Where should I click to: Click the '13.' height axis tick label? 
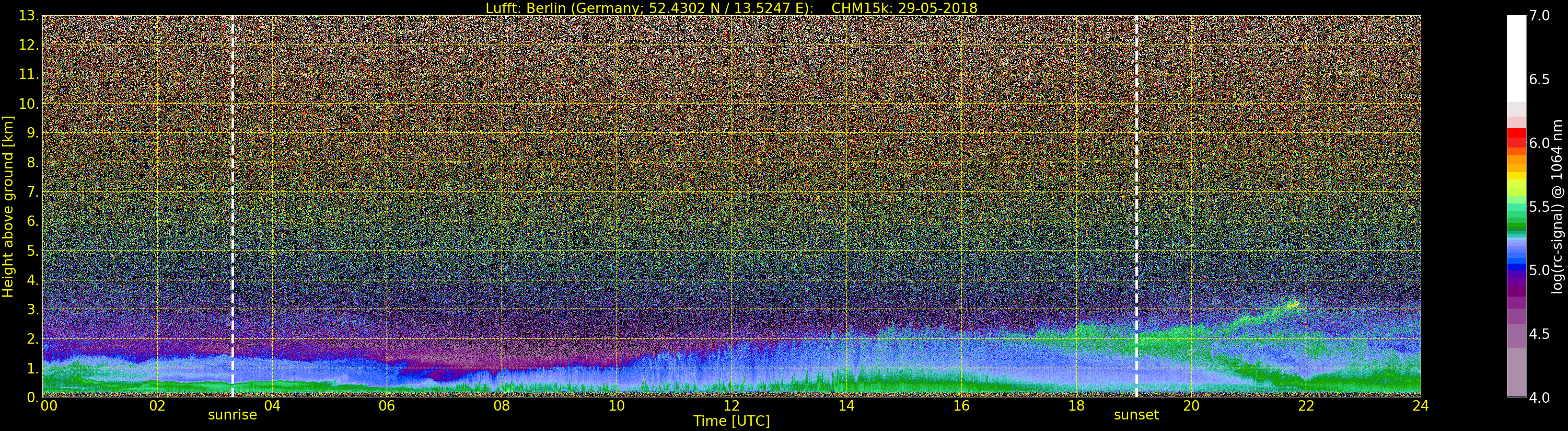tap(29, 16)
